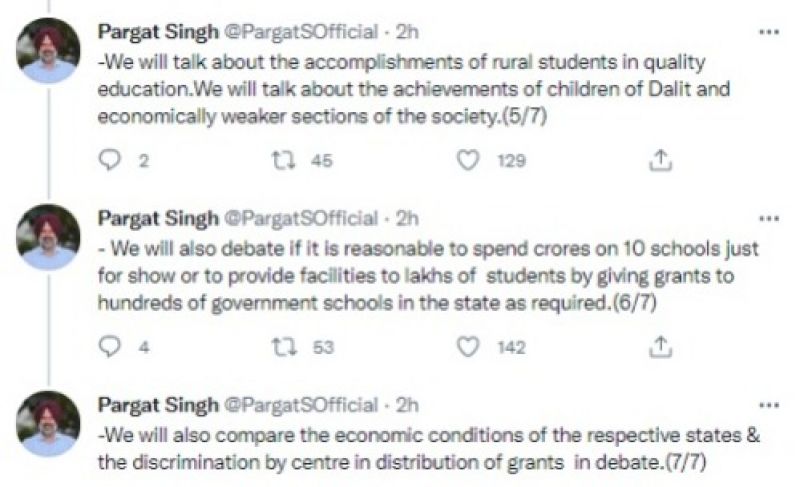The image size is (800, 487).
Task: Share the 6/7 tweet
Action: [x=659, y=346]
